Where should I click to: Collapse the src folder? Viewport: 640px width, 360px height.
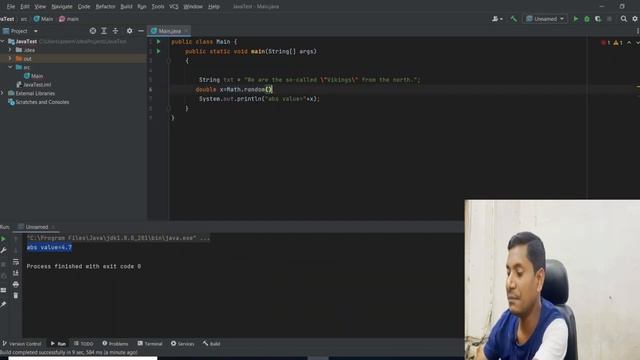(x=10, y=67)
